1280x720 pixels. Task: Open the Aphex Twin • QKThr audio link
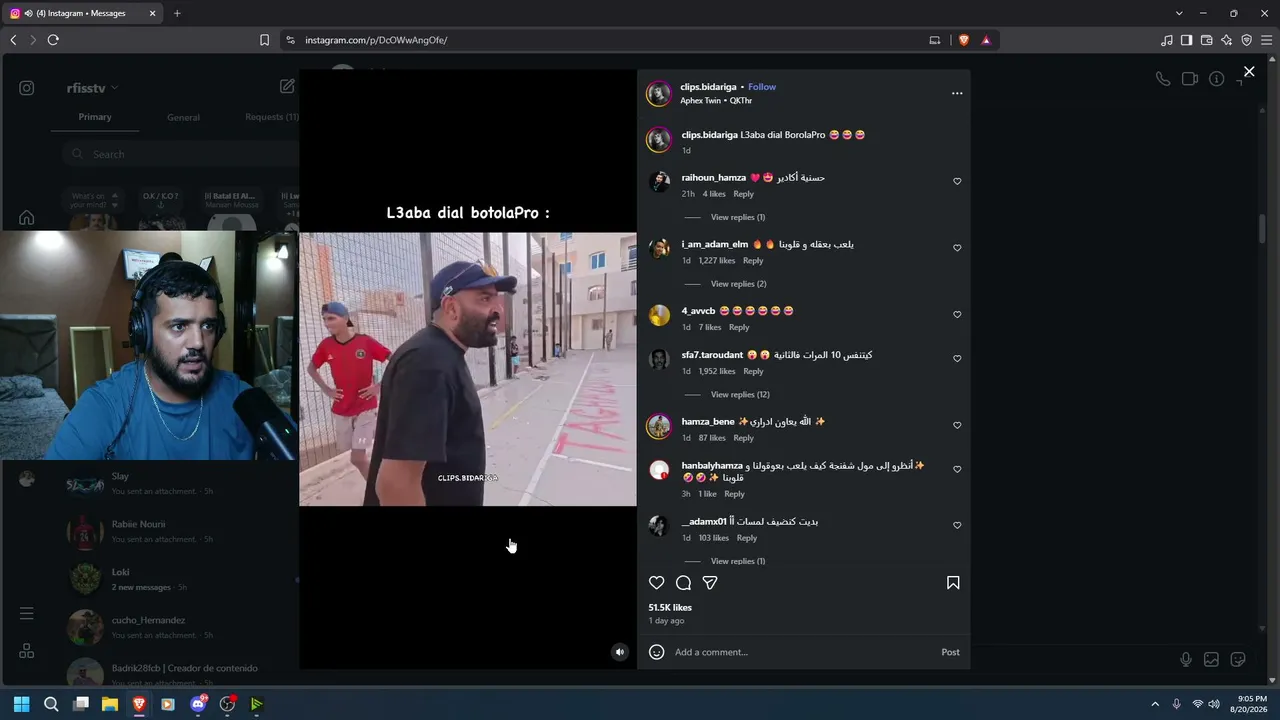point(716,101)
